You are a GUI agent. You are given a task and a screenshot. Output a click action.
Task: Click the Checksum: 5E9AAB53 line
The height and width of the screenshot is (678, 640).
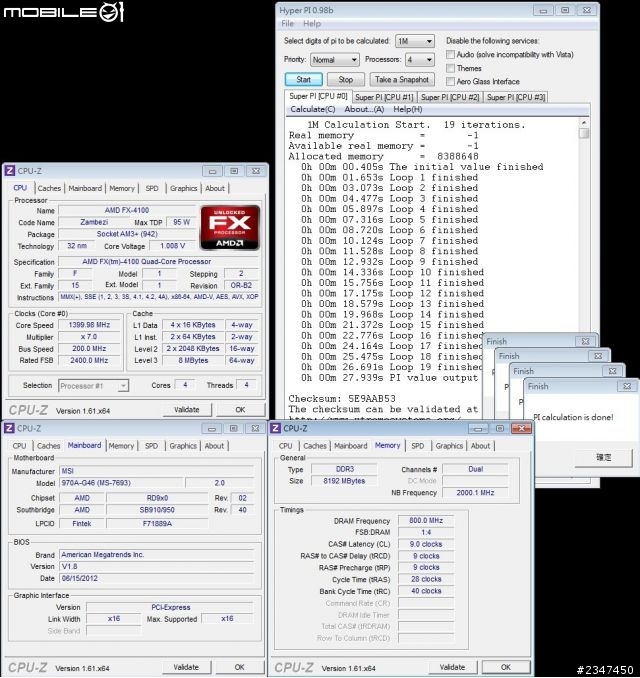[x=342, y=399]
